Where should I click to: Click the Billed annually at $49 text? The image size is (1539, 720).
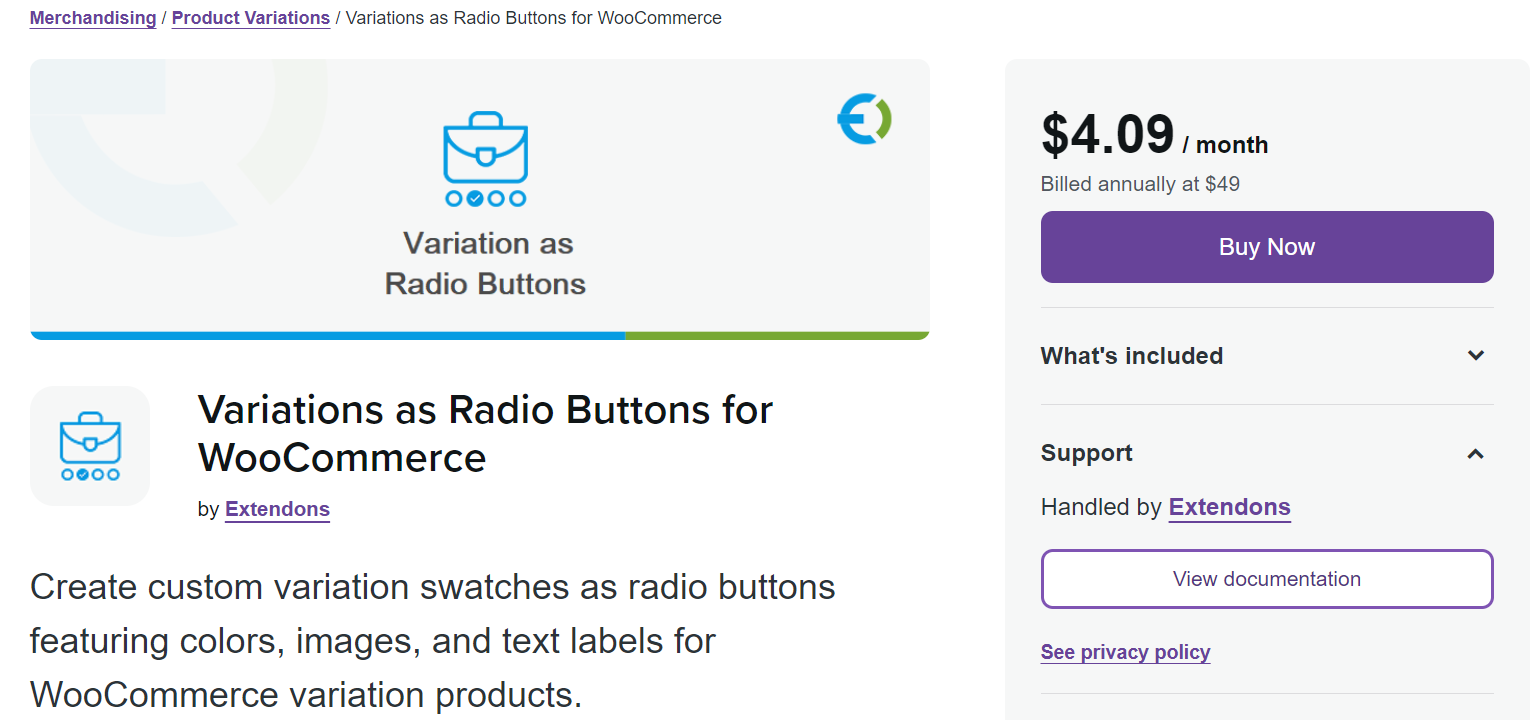pyautogui.click(x=1140, y=184)
